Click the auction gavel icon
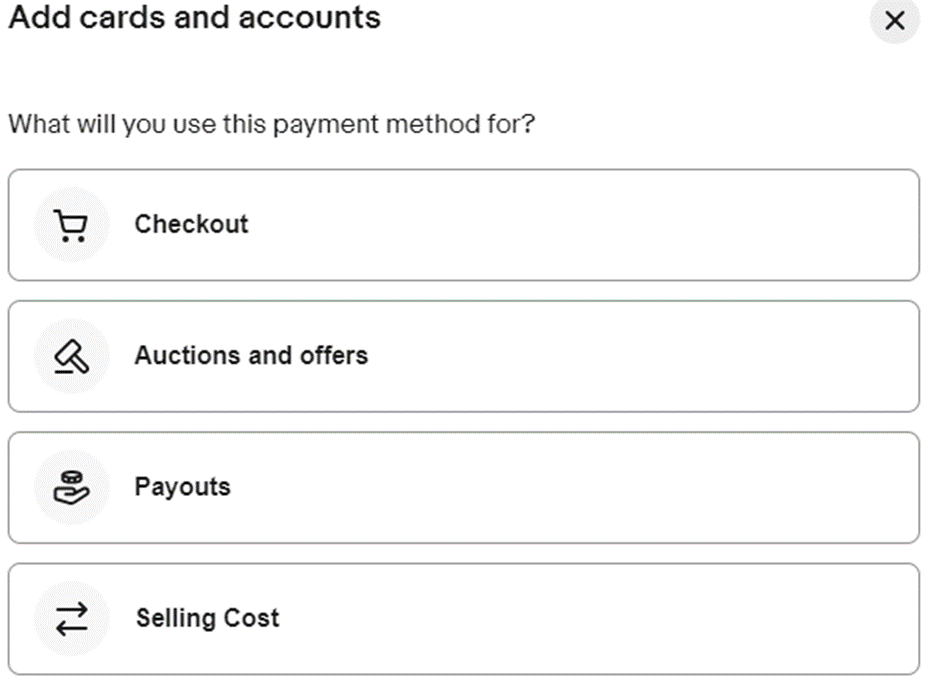 click(72, 356)
